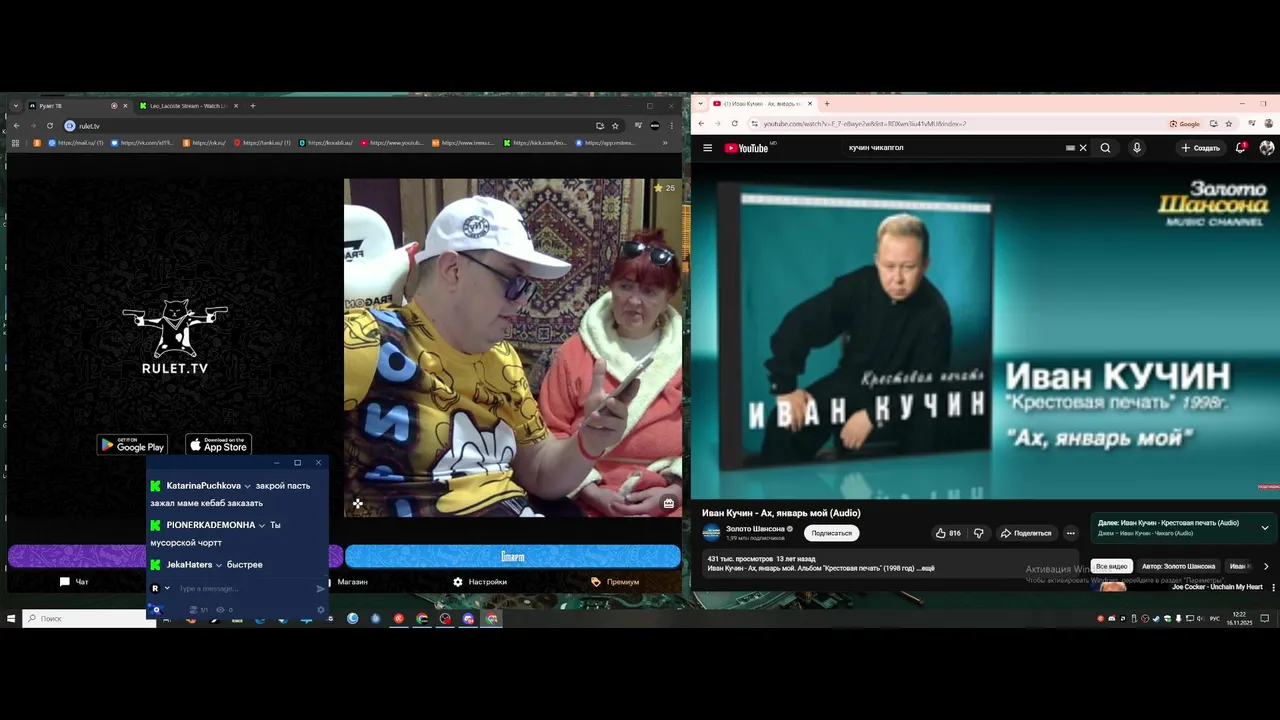Screen dimensions: 1280x720
Task: Expand the KatarinaPuchkova chat user dropdown
Action: [x=247, y=486]
